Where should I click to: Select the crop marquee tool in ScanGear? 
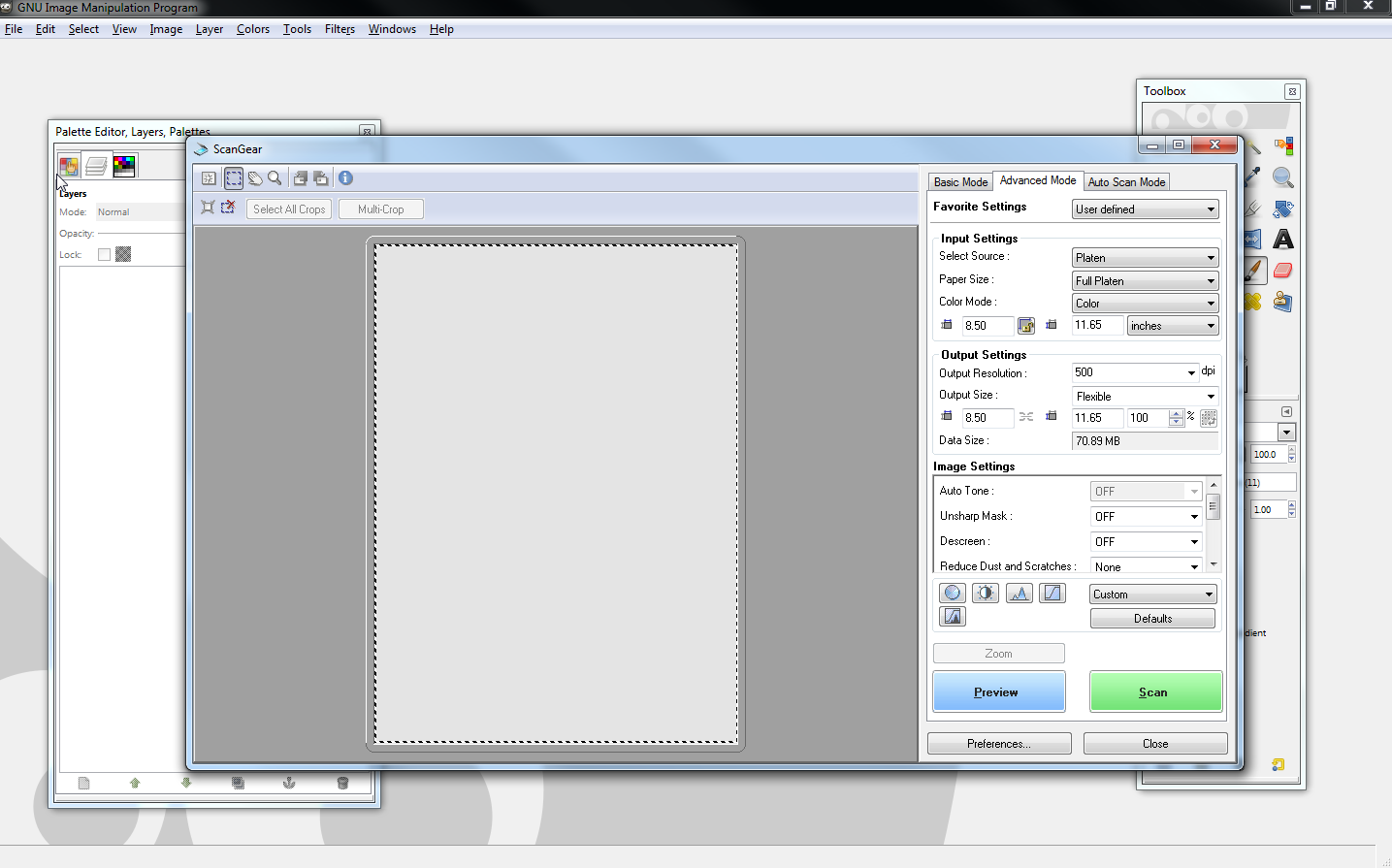click(234, 178)
